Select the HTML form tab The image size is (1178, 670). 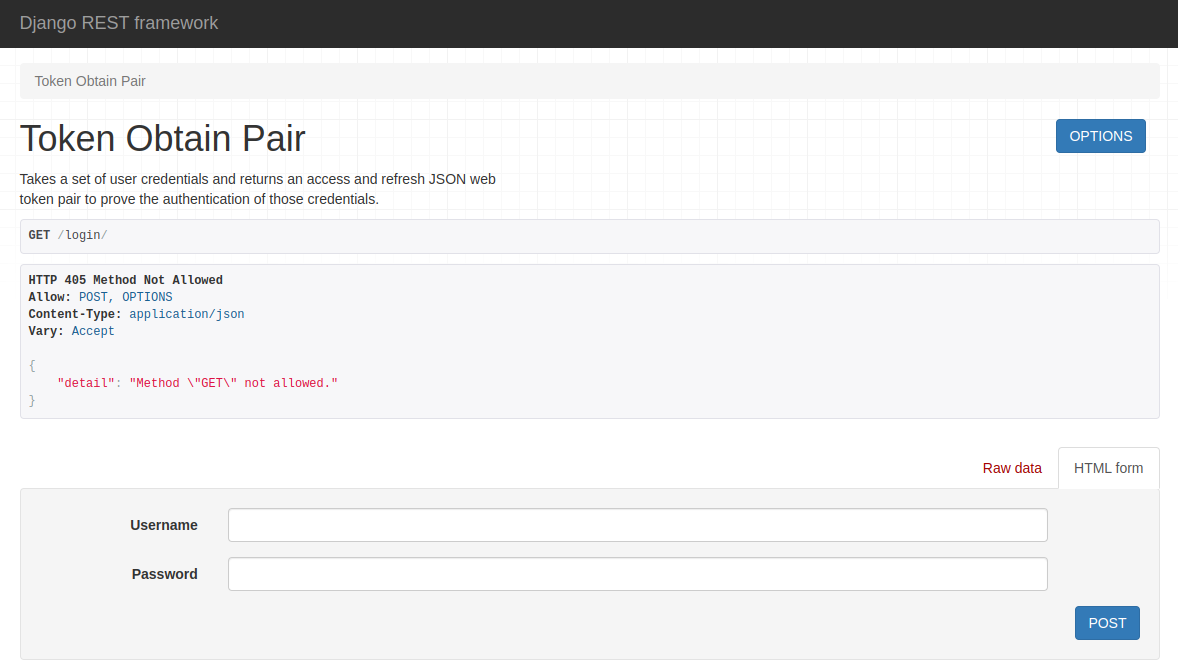(1108, 468)
